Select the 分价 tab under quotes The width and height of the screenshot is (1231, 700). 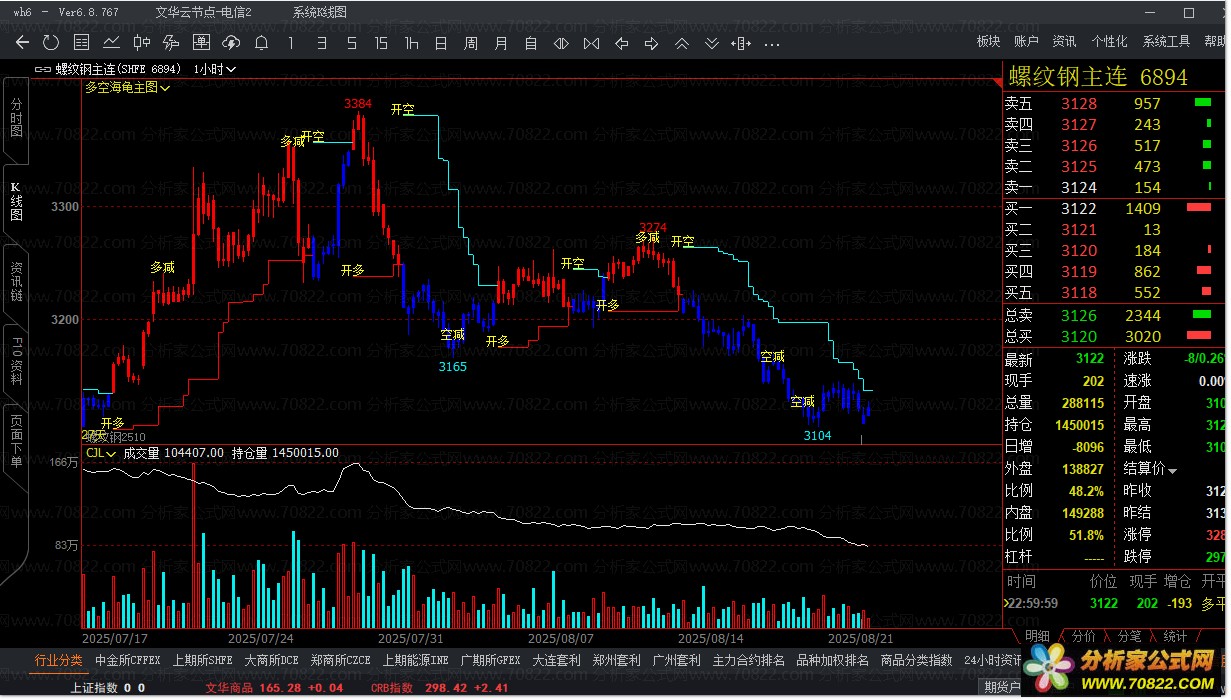pos(1083,636)
